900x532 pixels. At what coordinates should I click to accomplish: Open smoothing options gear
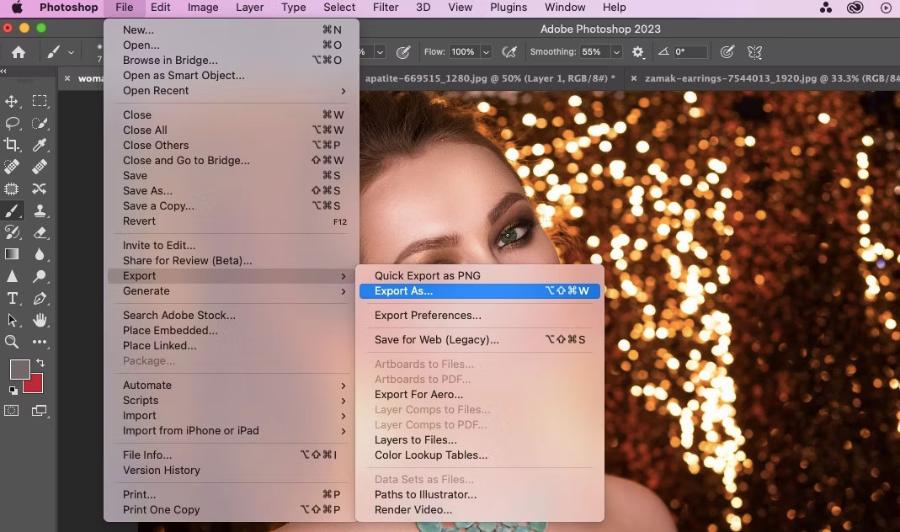coord(638,52)
